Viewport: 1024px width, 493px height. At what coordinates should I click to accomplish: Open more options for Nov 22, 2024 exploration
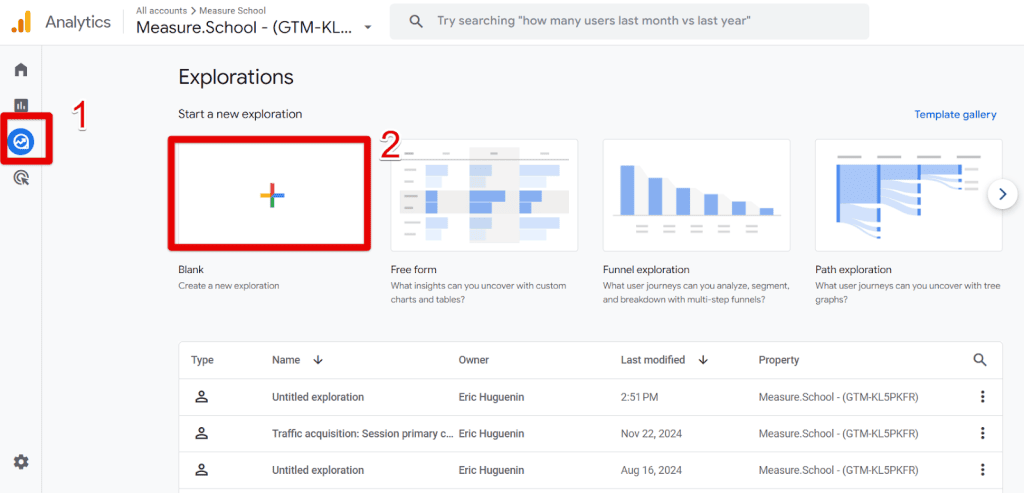[982, 434]
